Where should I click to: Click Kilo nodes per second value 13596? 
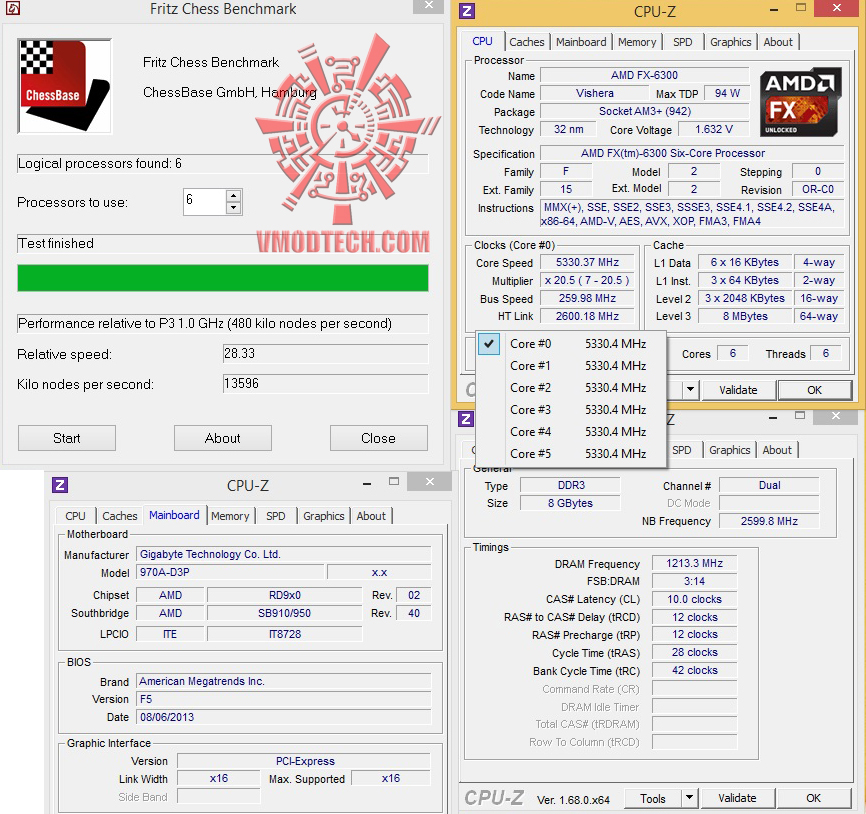(325, 383)
